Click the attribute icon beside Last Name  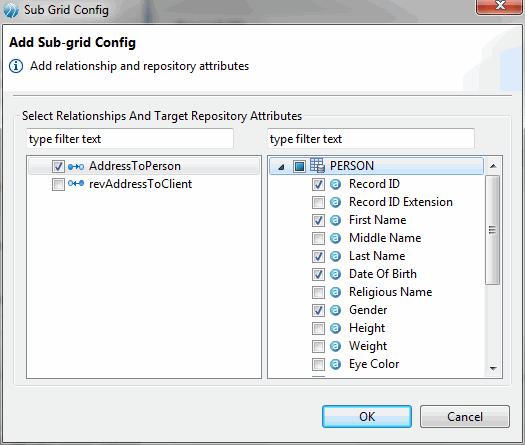335,256
